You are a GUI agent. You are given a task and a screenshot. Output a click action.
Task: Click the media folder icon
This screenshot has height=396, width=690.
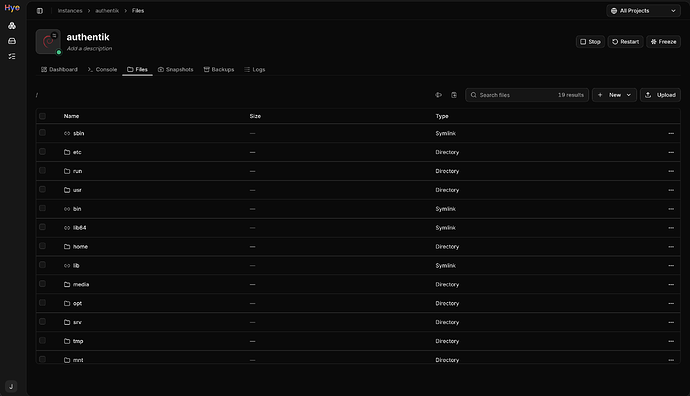(x=67, y=285)
